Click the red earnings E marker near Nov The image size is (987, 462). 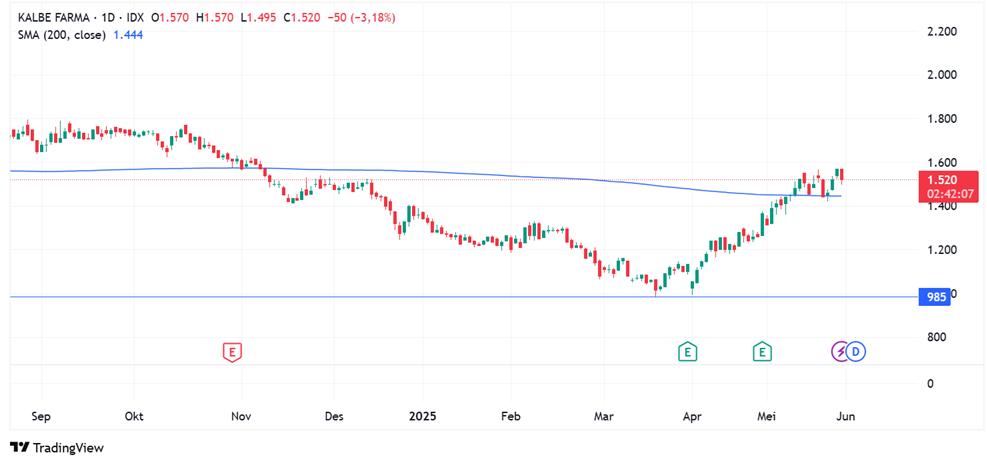pos(232,352)
